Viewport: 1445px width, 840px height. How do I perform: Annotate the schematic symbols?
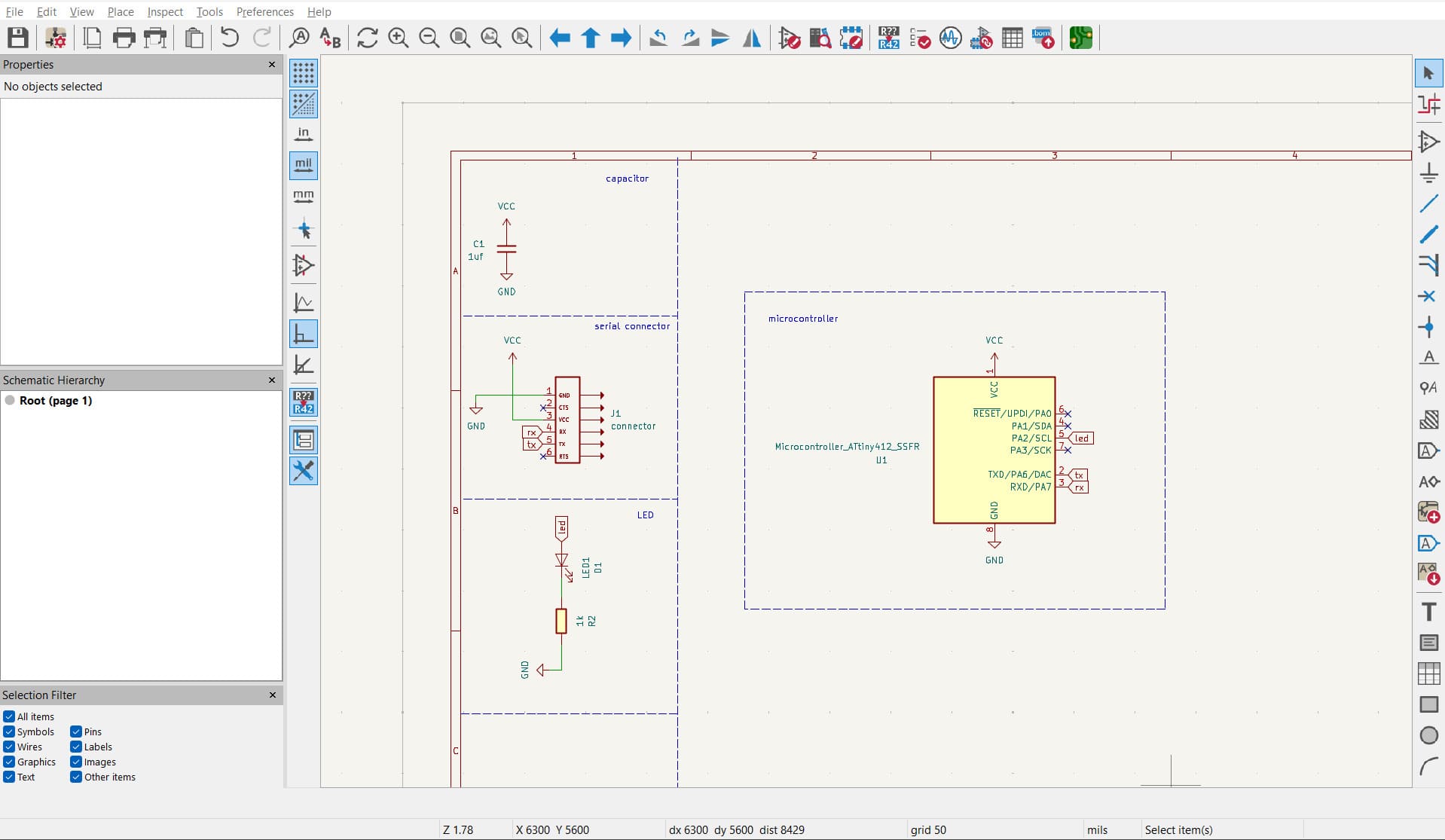[x=889, y=38]
